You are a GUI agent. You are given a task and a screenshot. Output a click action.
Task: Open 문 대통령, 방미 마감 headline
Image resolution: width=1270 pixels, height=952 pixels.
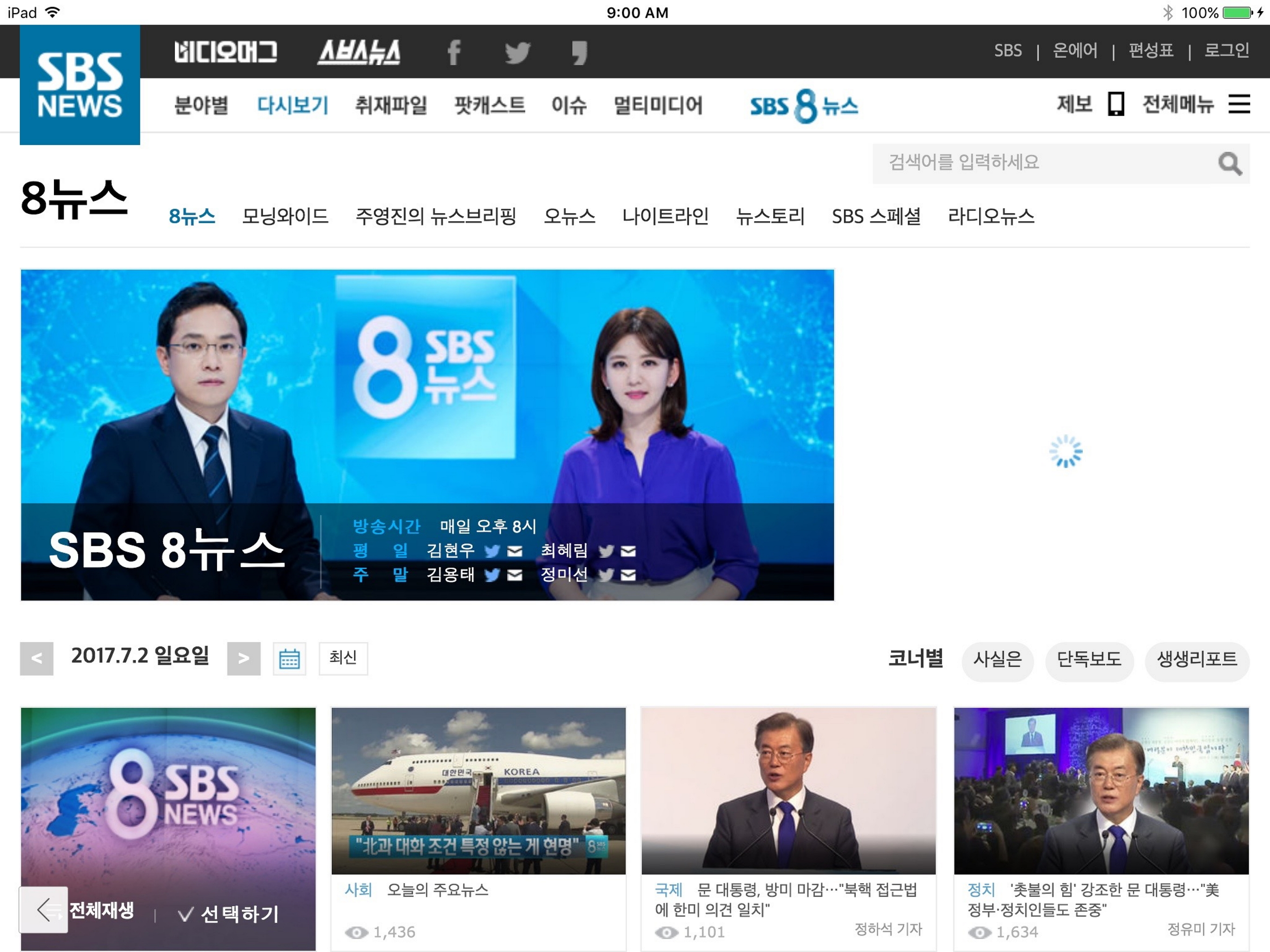pos(786,900)
